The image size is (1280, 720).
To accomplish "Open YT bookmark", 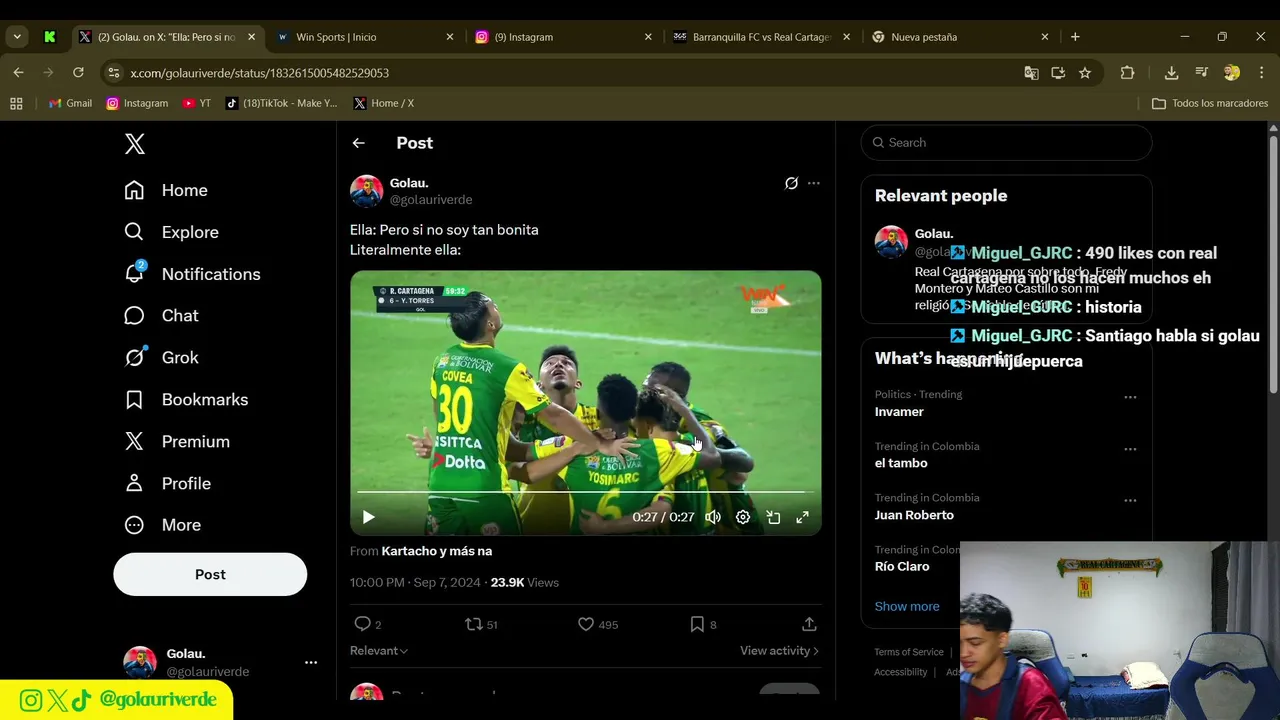I will (x=197, y=103).
